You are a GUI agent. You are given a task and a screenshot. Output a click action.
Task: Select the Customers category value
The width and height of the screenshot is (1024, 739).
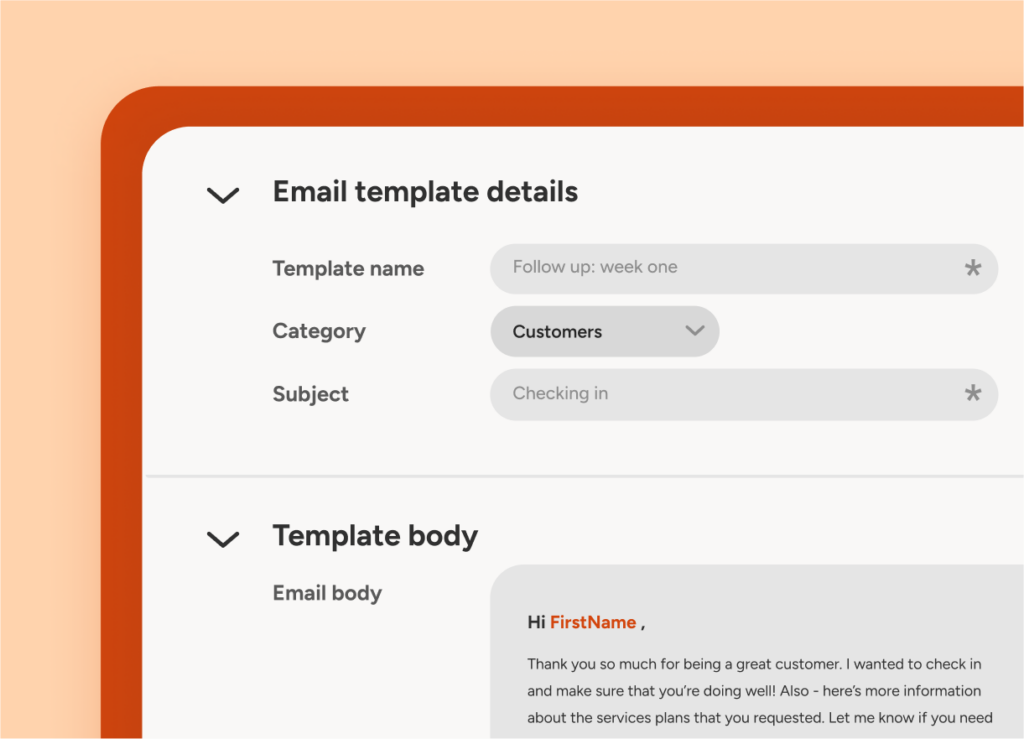pyautogui.click(x=556, y=331)
